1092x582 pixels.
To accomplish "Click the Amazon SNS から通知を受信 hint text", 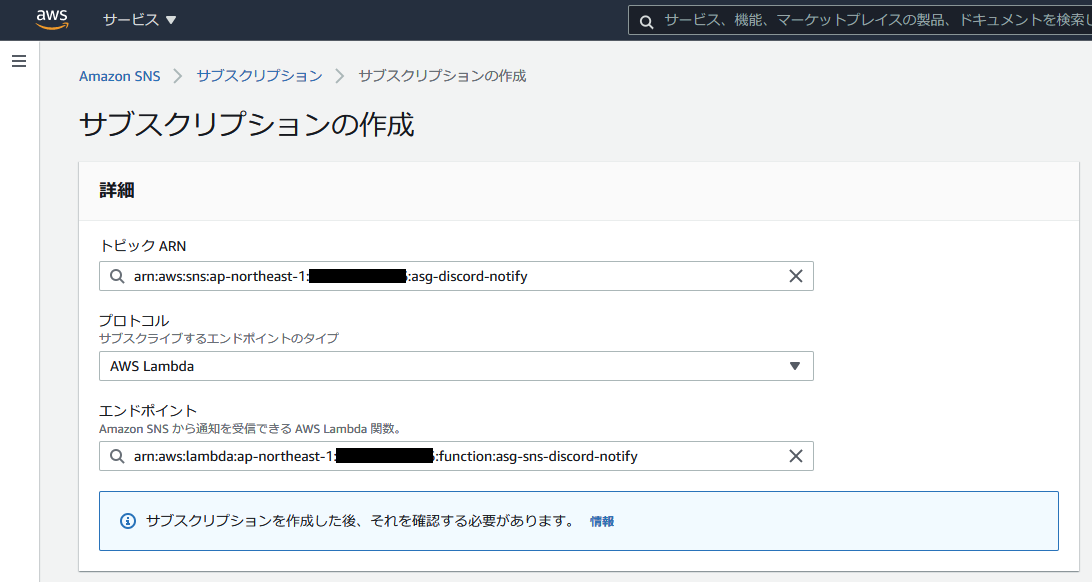I will pyautogui.click(x=251, y=429).
